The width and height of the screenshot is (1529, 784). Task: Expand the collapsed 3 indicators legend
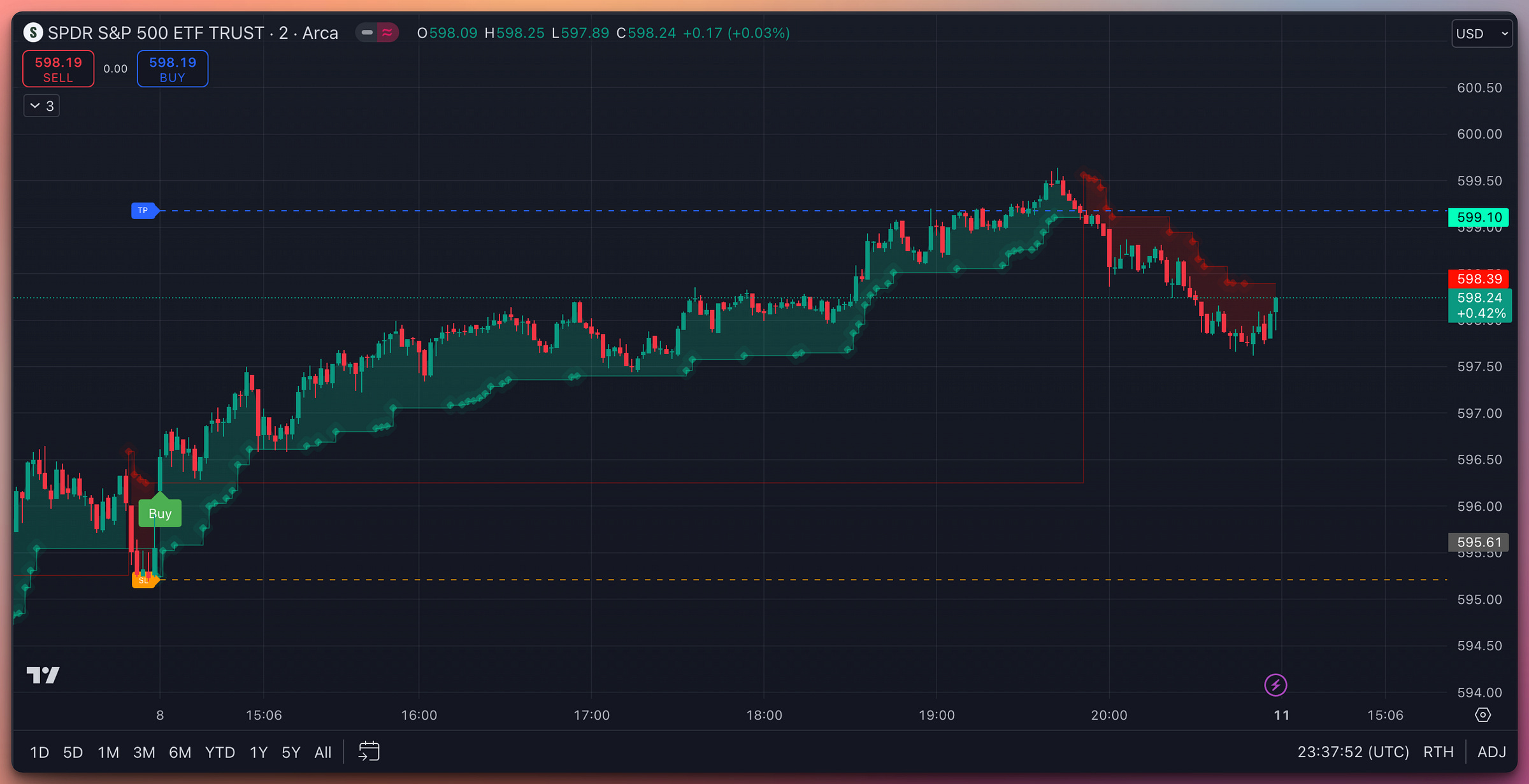pos(42,106)
